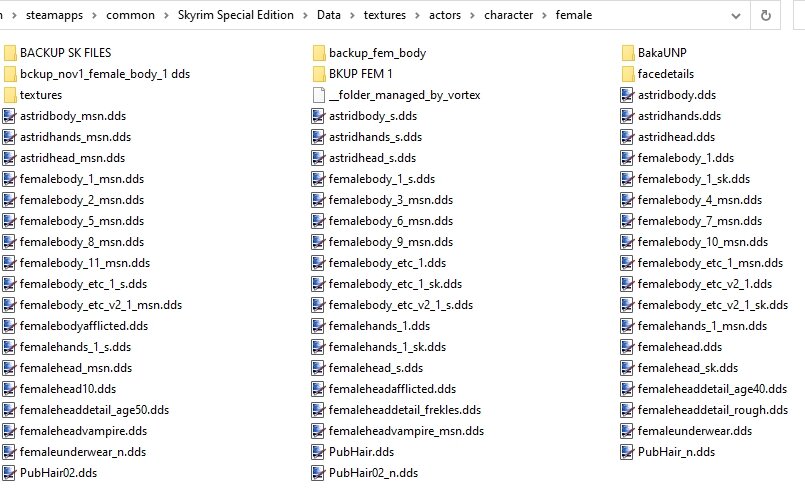The height and width of the screenshot is (491, 805).
Task: Open the BakaUNP folder icon
Action: [x=627, y=53]
